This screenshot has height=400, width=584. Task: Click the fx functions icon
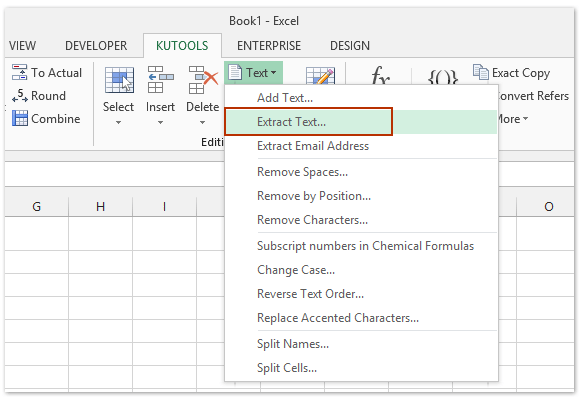pos(380,75)
